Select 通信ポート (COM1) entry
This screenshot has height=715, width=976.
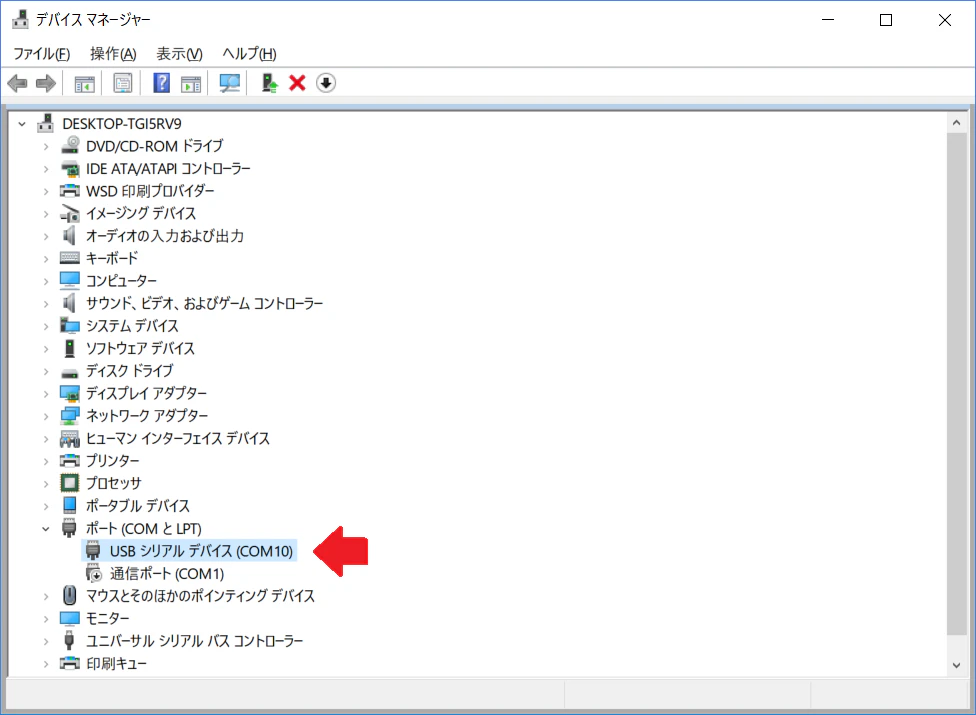[167, 573]
